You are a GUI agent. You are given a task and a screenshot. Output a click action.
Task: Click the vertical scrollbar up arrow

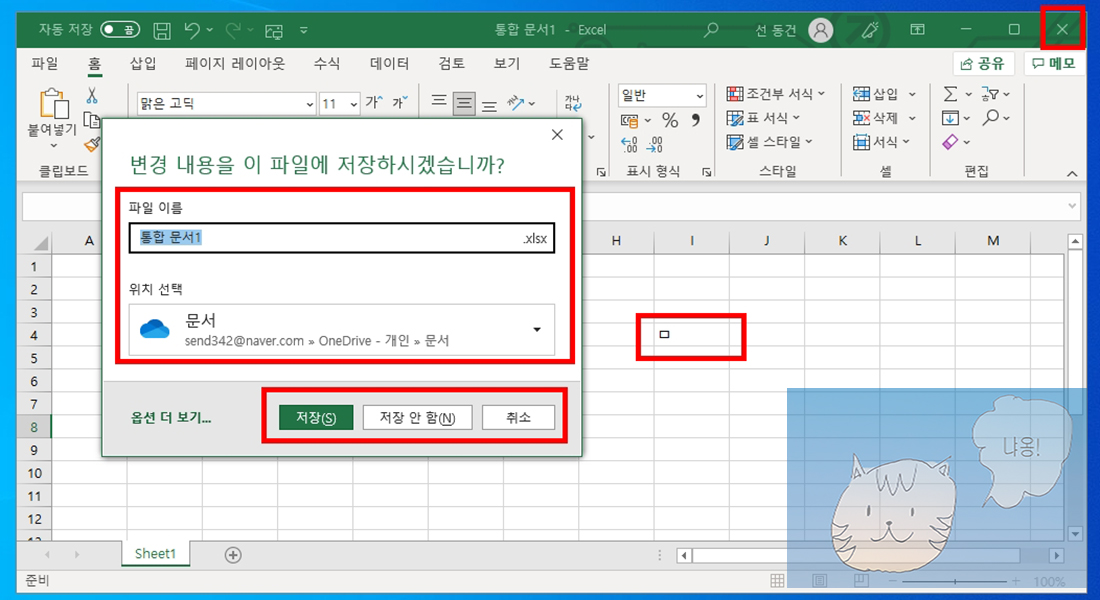point(1075,241)
